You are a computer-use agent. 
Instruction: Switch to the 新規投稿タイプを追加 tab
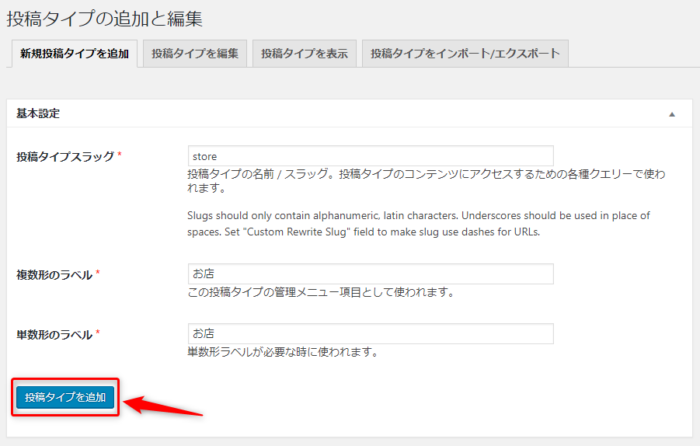click(x=75, y=54)
